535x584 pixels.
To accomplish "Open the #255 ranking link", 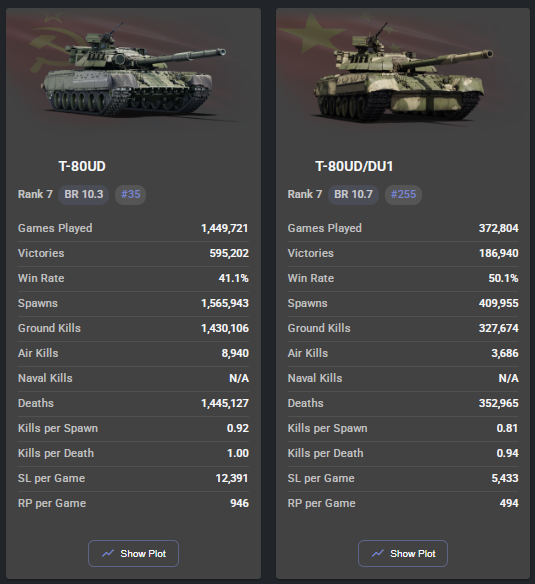I will (x=403, y=194).
